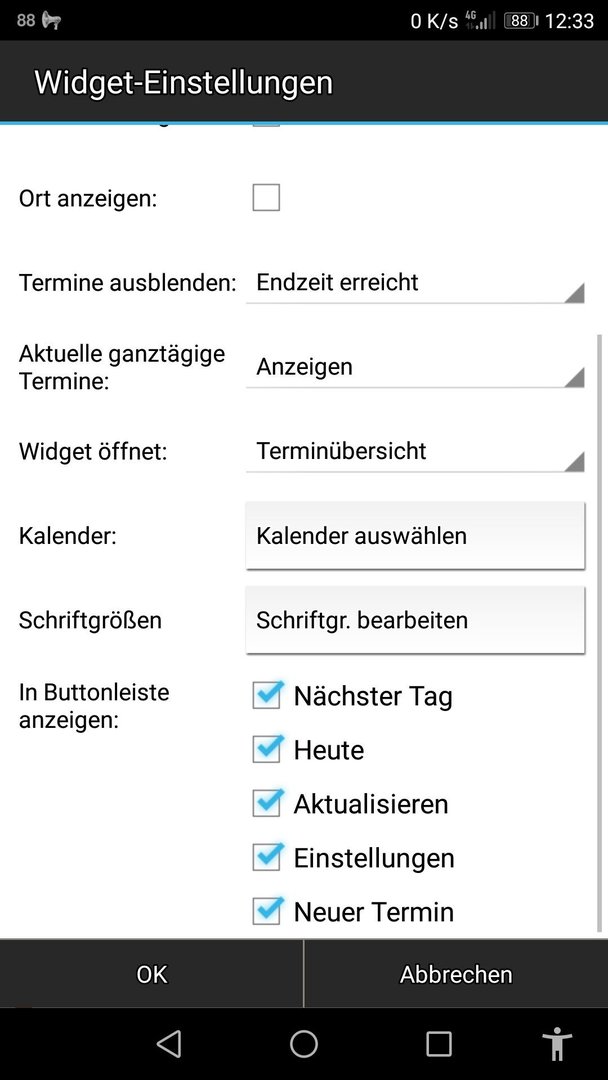Image resolution: width=608 pixels, height=1080 pixels.
Task: Uncheck the Neuer Termin checkbox
Action: pos(267,911)
